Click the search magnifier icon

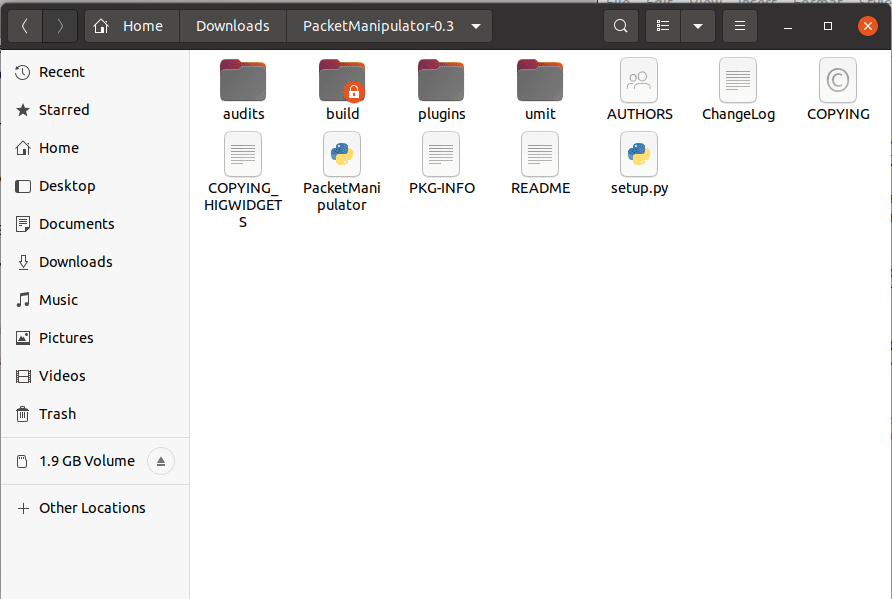click(621, 26)
